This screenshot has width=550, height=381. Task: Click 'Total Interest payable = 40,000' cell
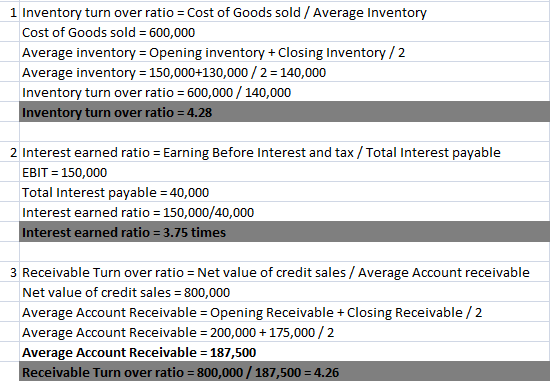coord(284,192)
